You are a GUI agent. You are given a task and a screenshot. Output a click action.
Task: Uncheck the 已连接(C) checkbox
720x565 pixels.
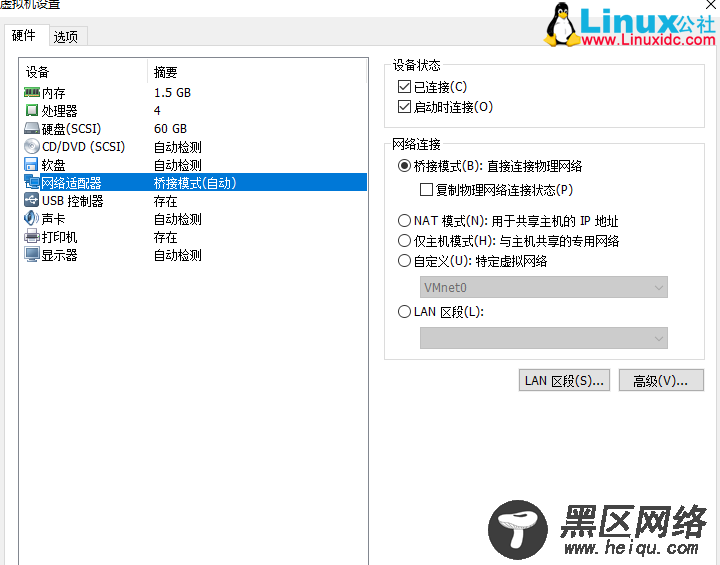point(404,87)
